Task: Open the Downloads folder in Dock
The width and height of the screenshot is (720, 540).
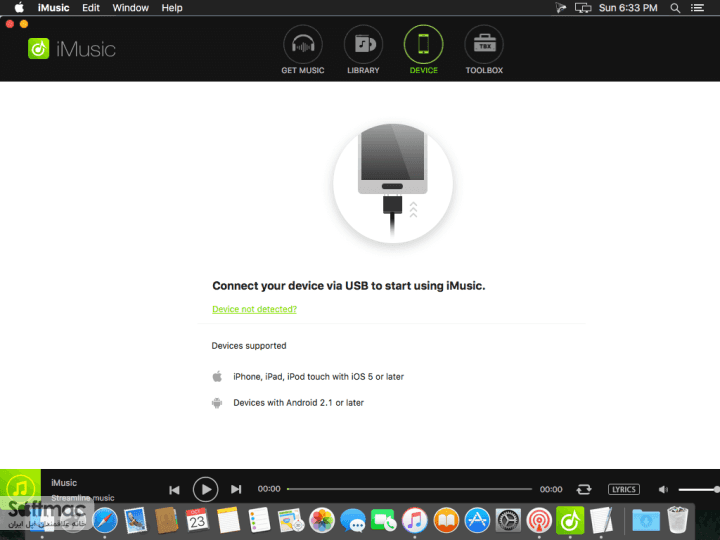Action: coord(646,520)
